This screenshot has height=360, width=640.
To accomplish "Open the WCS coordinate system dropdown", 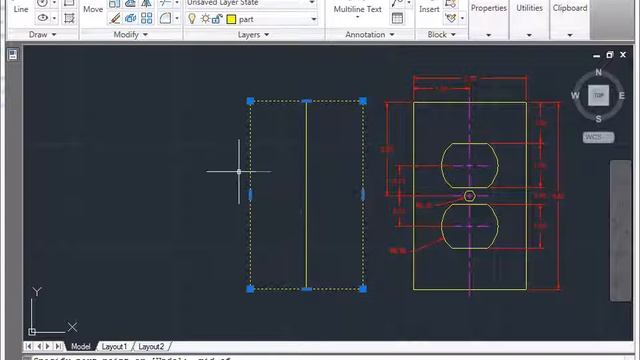I will coord(598,137).
